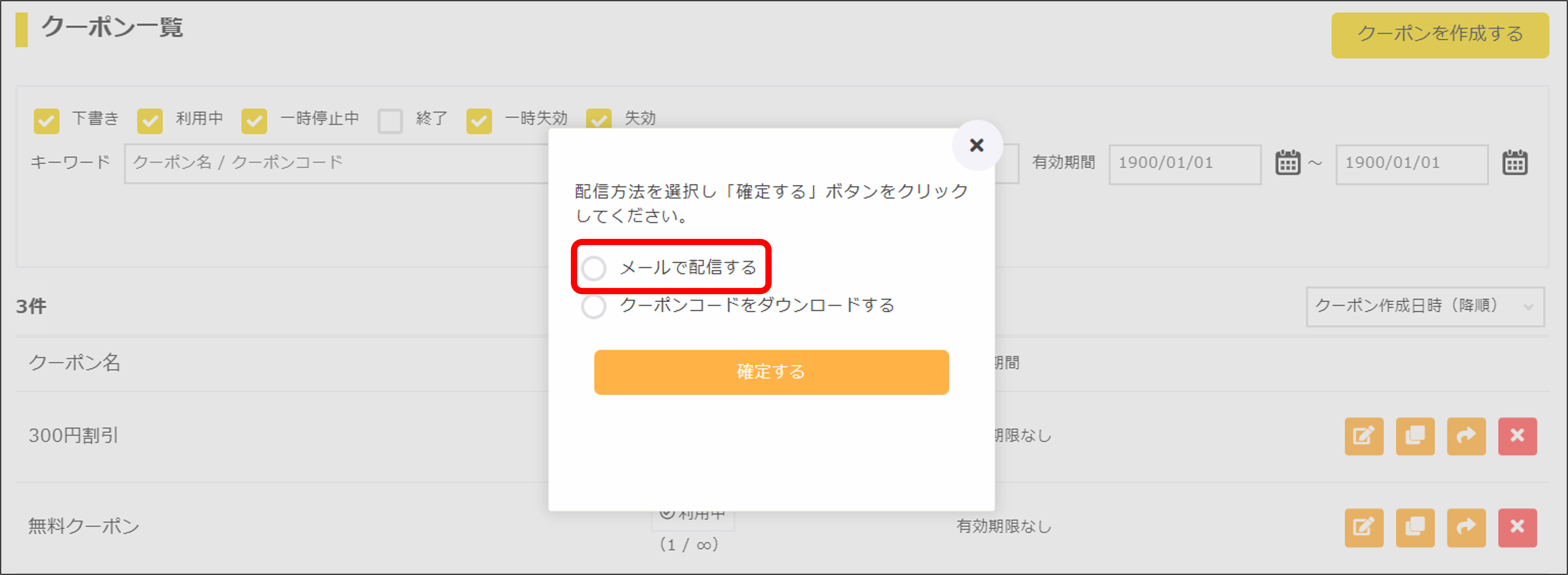This screenshot has width=1568, height=575.
Task: Focus the キーワード search field
Action: click(x=337, y=163)
